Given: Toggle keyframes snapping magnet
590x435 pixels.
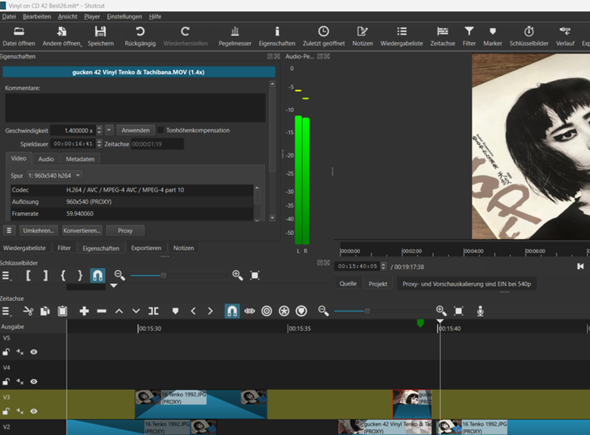Looking at the screenshot, I should coord(97,275).
